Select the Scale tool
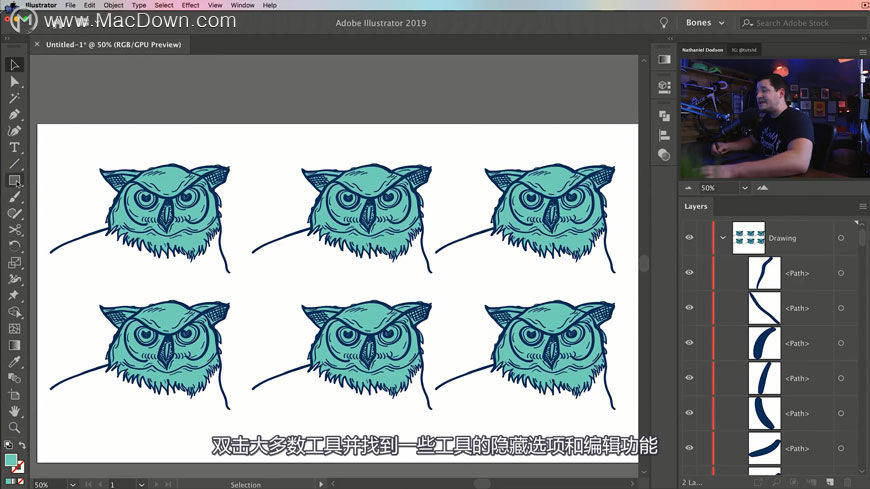Screen dimensions: 870x489 click(14, 263)
